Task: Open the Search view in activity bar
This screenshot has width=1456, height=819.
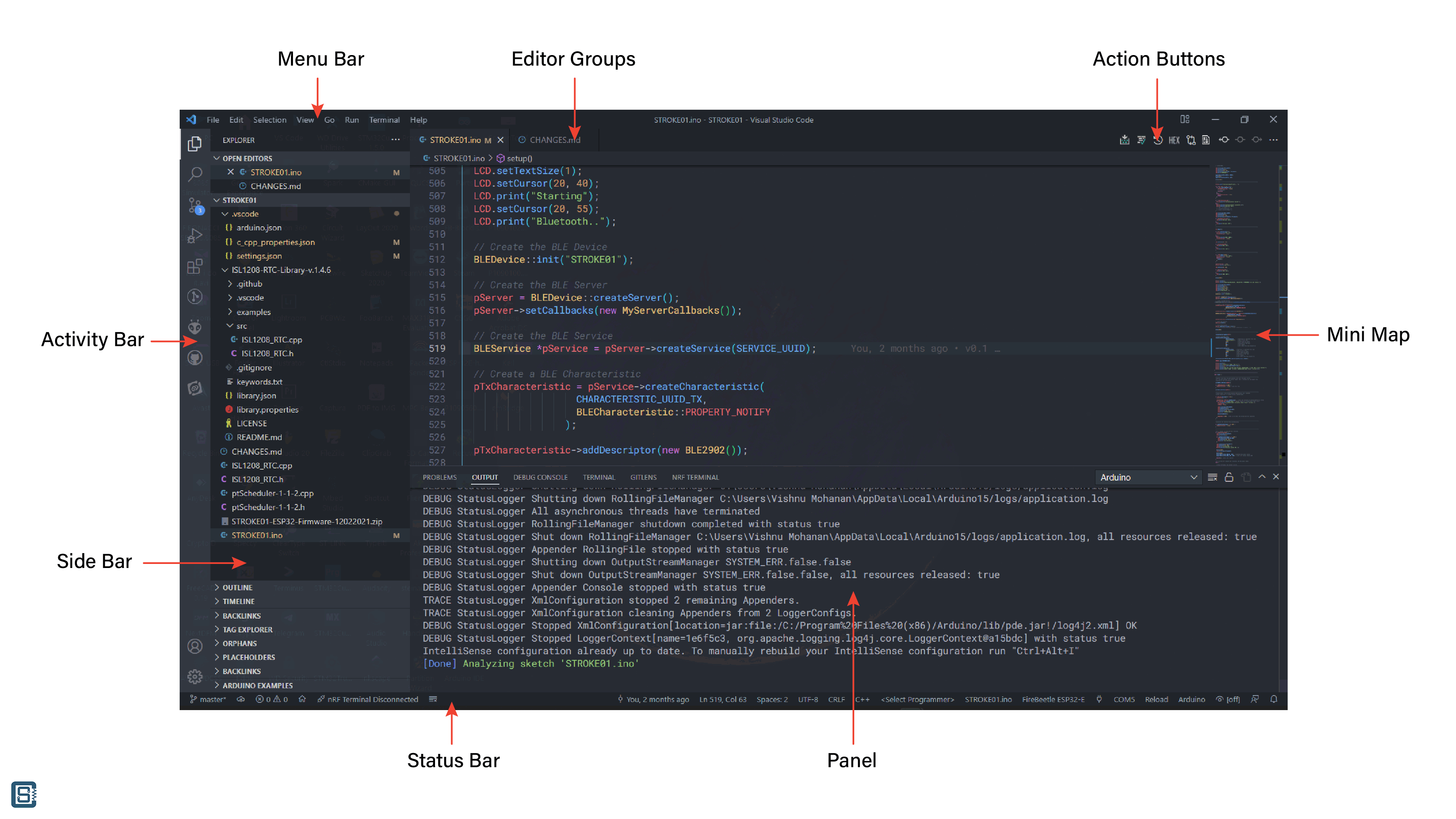Action: coord(195,174)
